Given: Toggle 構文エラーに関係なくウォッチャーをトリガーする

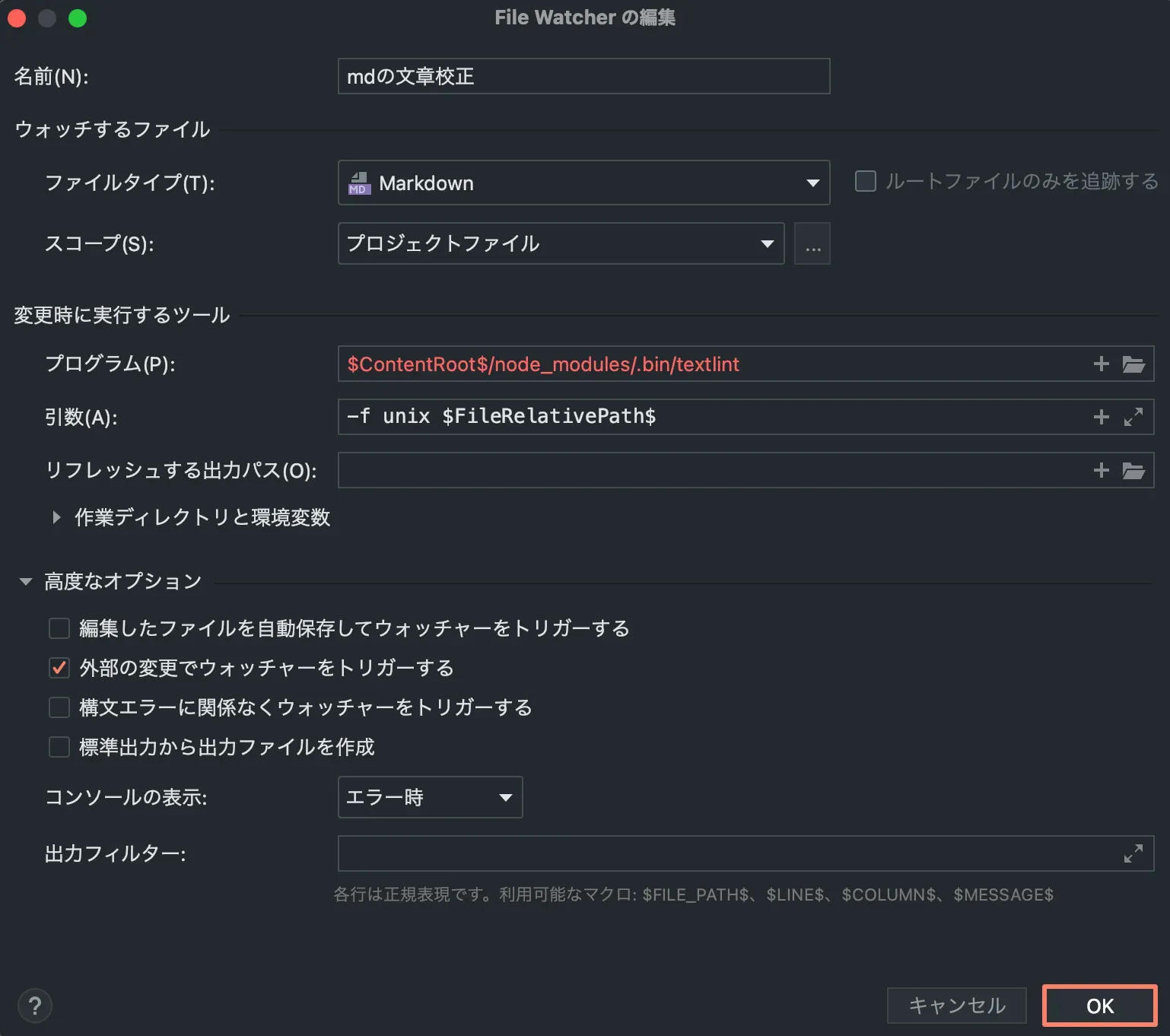Looking at the screenshot, I should (59, 707).
